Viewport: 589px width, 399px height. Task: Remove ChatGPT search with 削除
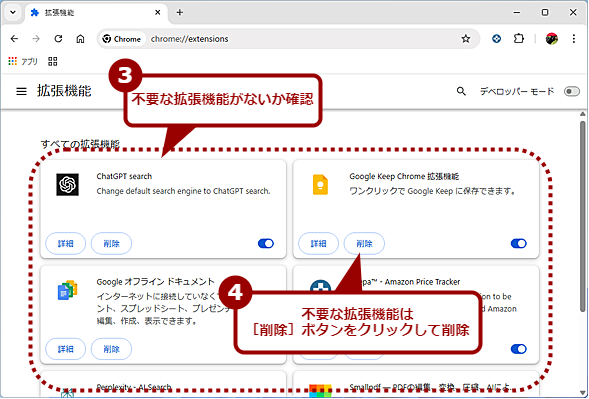coord(112,243)
